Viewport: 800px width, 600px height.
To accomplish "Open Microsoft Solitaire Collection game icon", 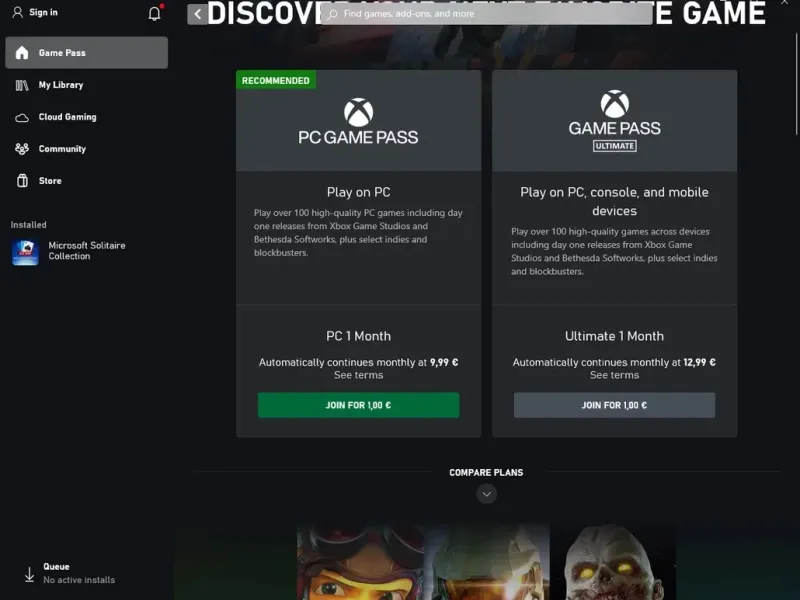I will click(x=25, y=252).
